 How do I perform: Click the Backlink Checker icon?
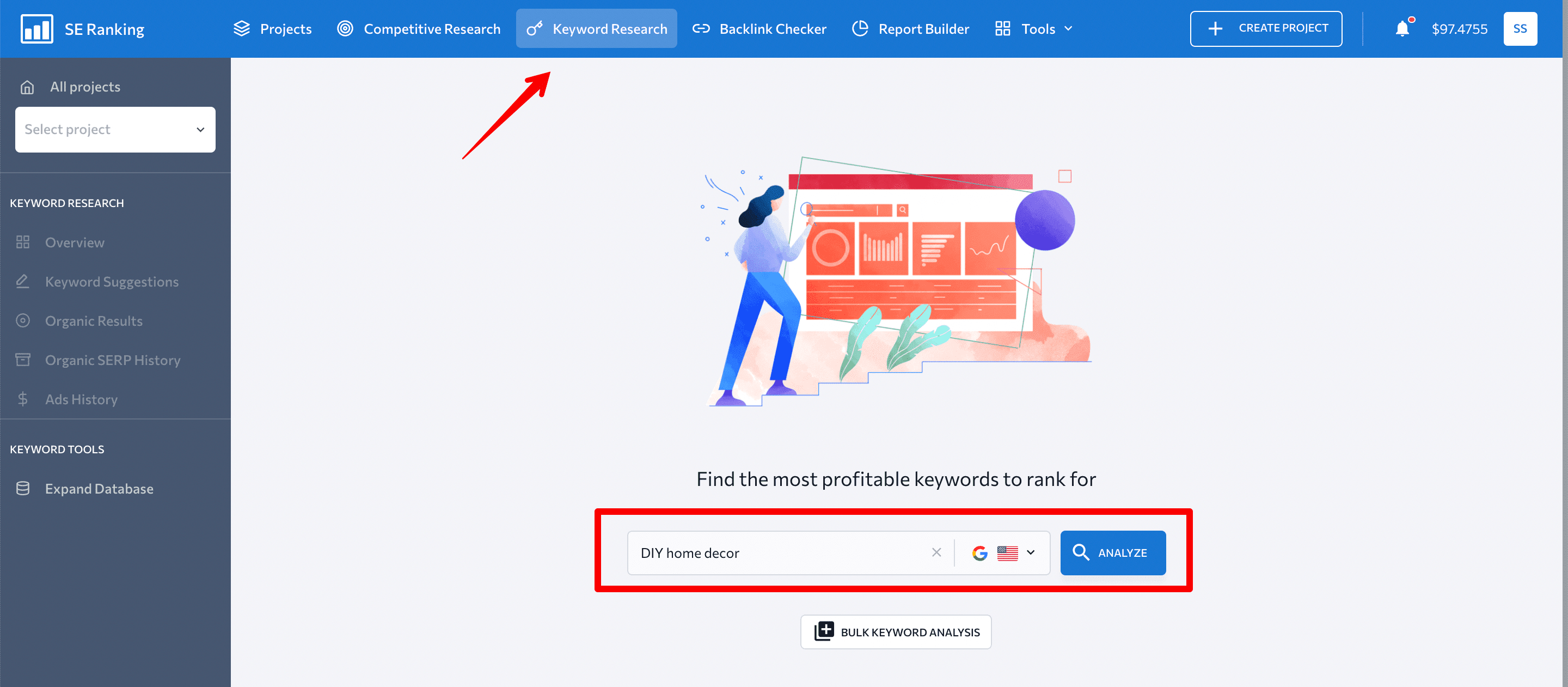(x=700, y=28)
